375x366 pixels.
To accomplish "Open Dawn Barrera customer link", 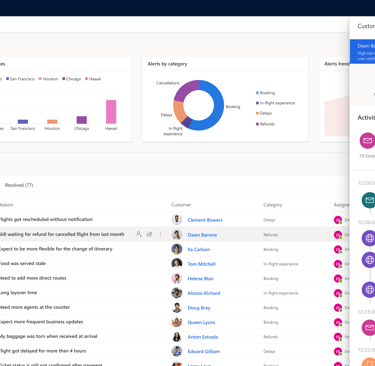I will pos(202,235).
